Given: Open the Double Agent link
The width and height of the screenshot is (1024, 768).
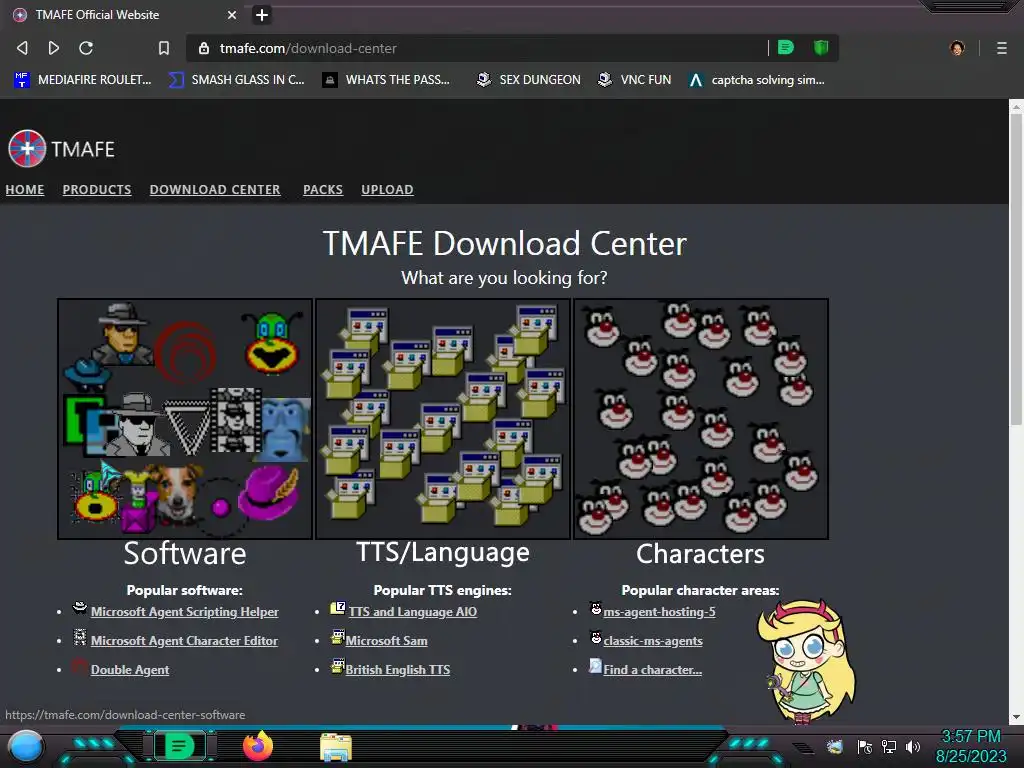Looking at the screenshot, I should 130,669.
